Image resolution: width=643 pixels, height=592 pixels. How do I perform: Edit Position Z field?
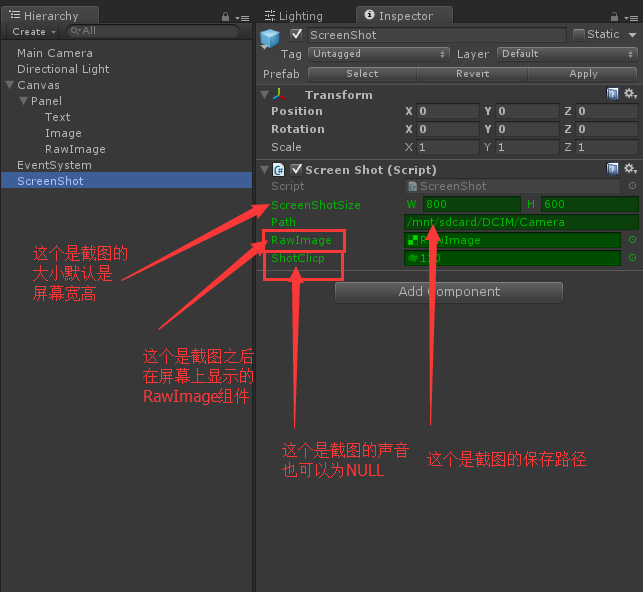coord(607,111)
